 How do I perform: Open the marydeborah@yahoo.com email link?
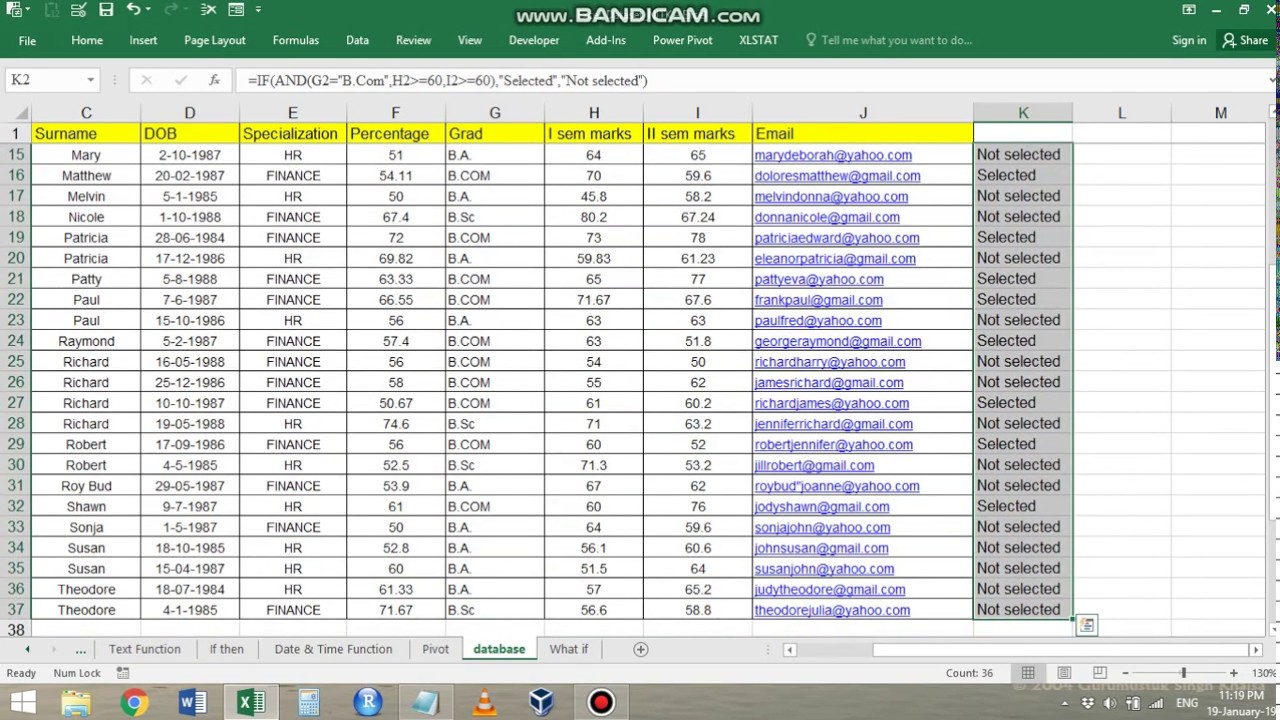pos(833,155)
